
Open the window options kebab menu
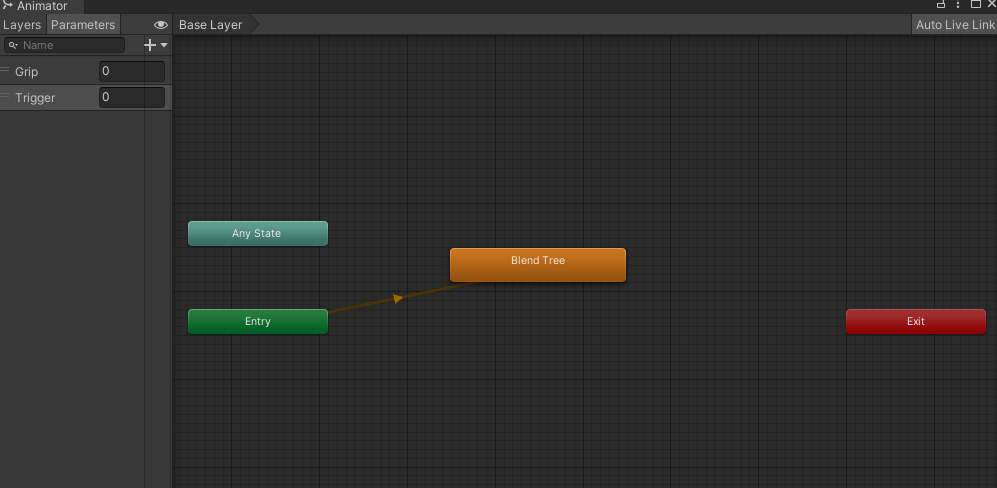(x=958, y=4)
